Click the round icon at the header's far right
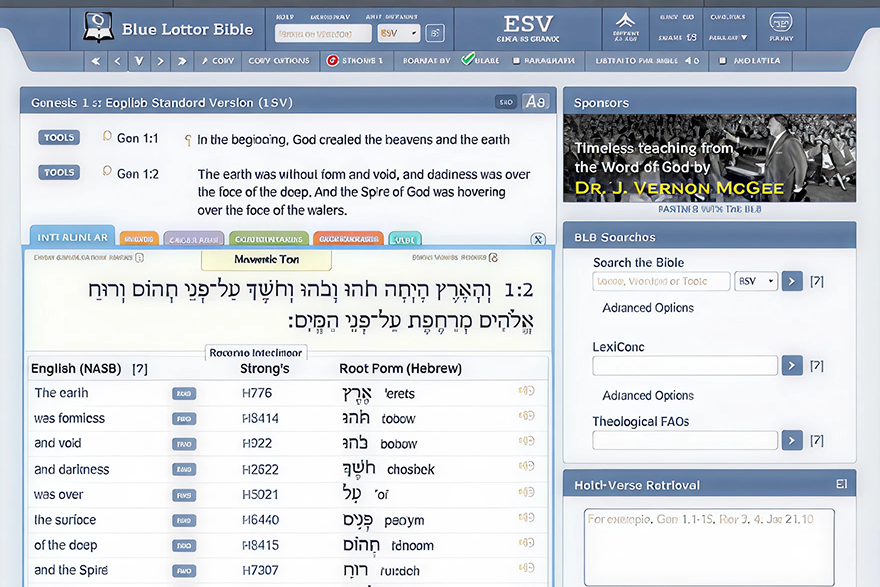The width and height of the screenshot is (880, 587). coord(781,22)
